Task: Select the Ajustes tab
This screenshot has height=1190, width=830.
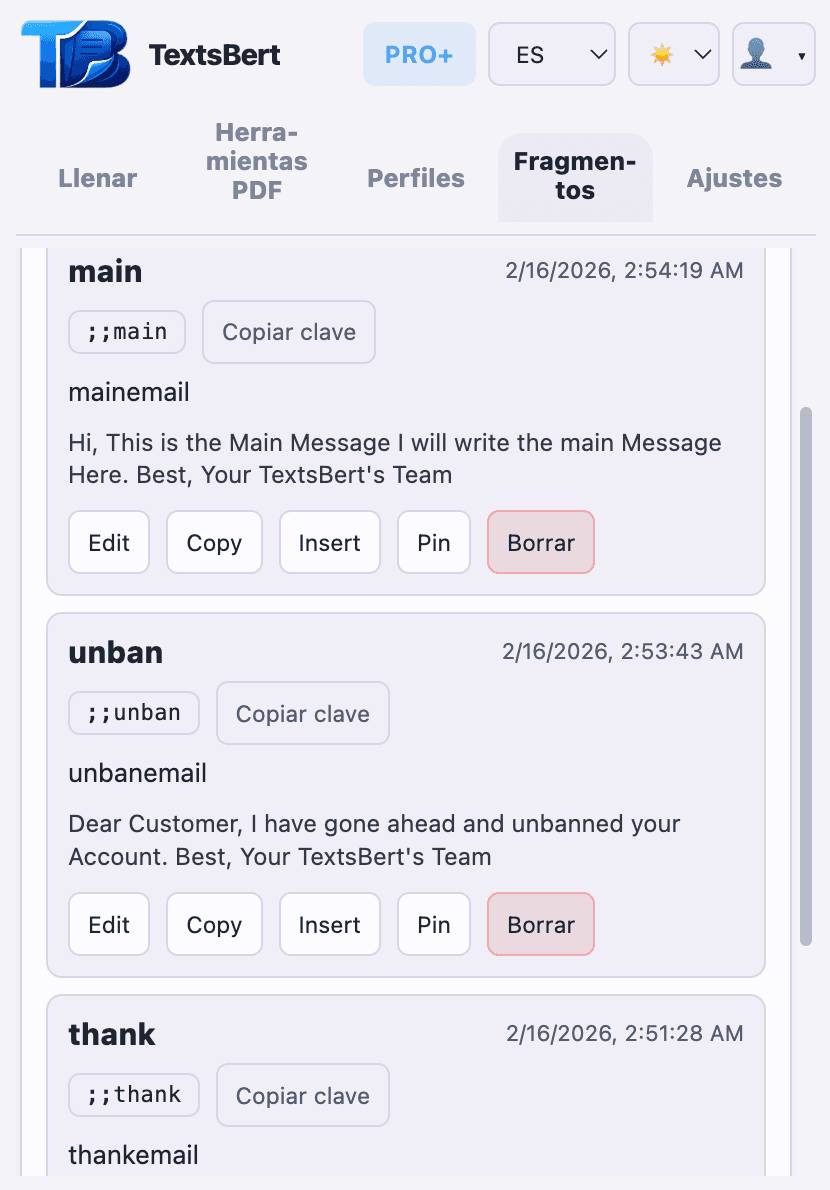Action: pos(734,178)
